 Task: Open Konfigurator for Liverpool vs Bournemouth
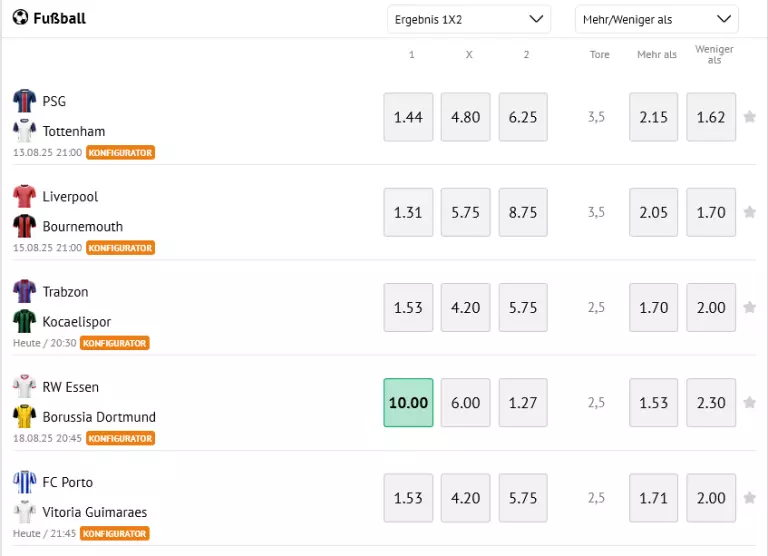click(x=120, y=248)
